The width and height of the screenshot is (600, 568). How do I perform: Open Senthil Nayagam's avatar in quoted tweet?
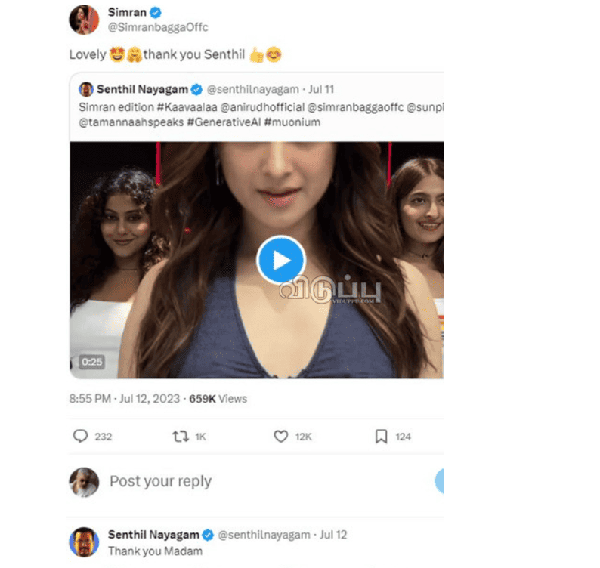pos(86,90)
